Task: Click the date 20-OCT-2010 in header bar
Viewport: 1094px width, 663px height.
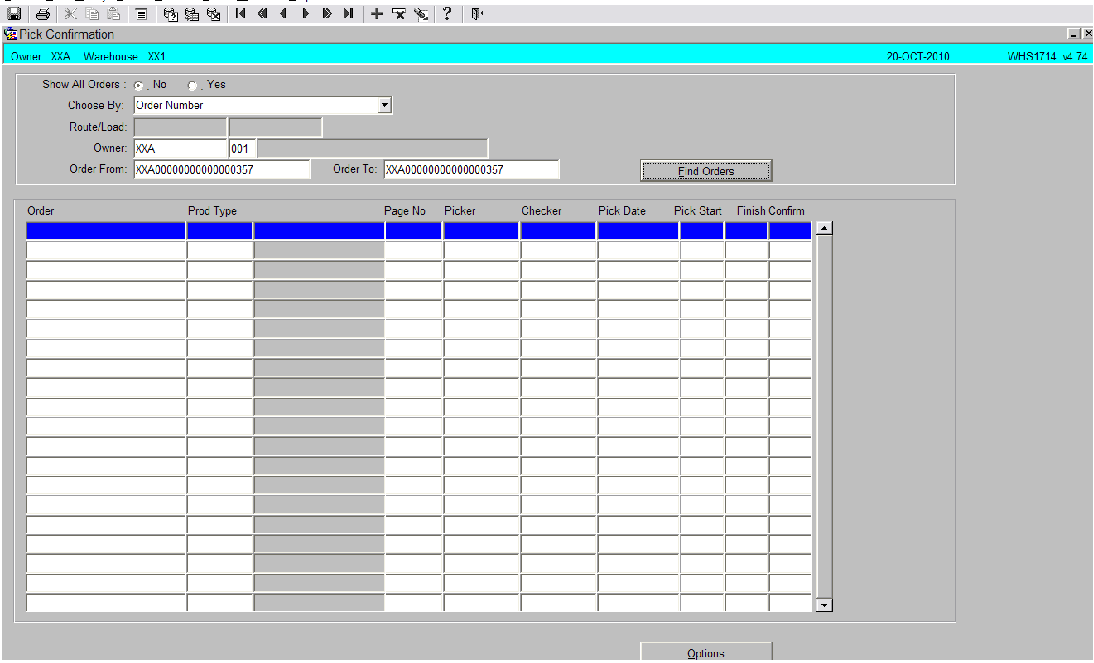Action: (x=917, y=57)
